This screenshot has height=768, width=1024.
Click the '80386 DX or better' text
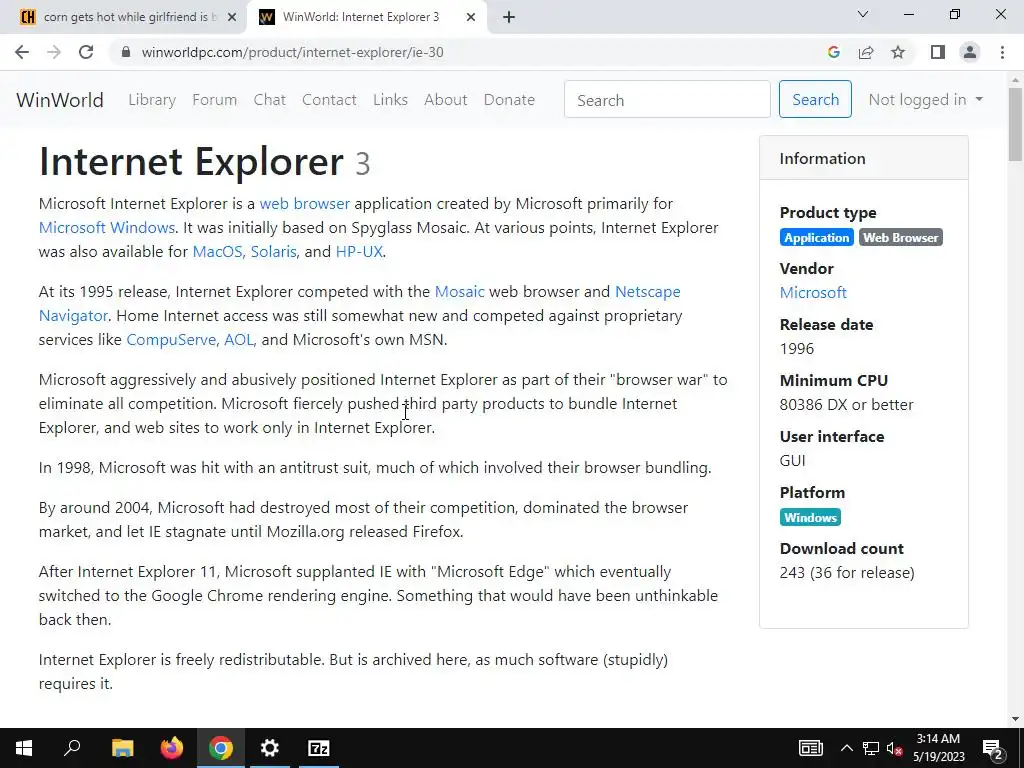pos(846,405)
